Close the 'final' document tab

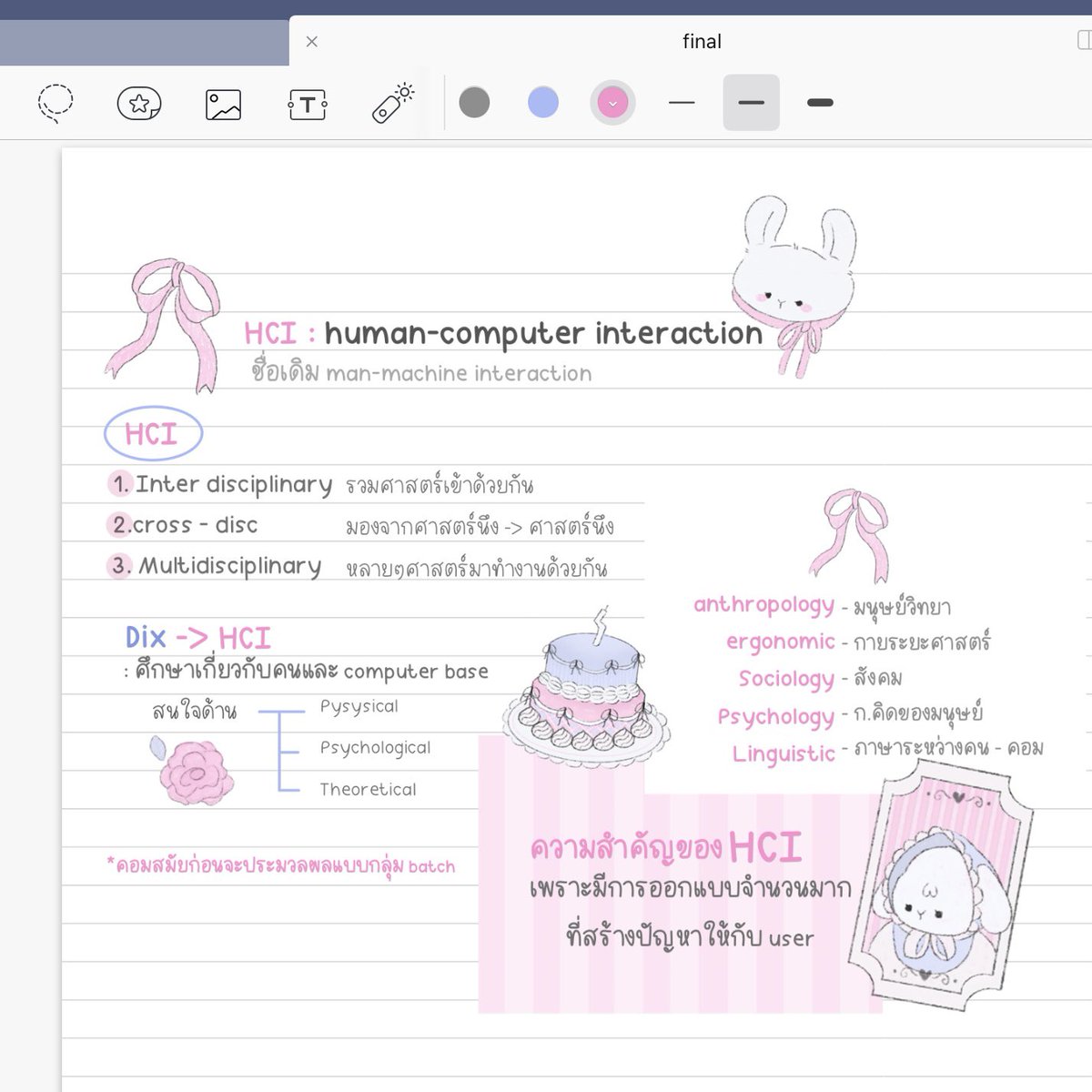pos(312,42)
